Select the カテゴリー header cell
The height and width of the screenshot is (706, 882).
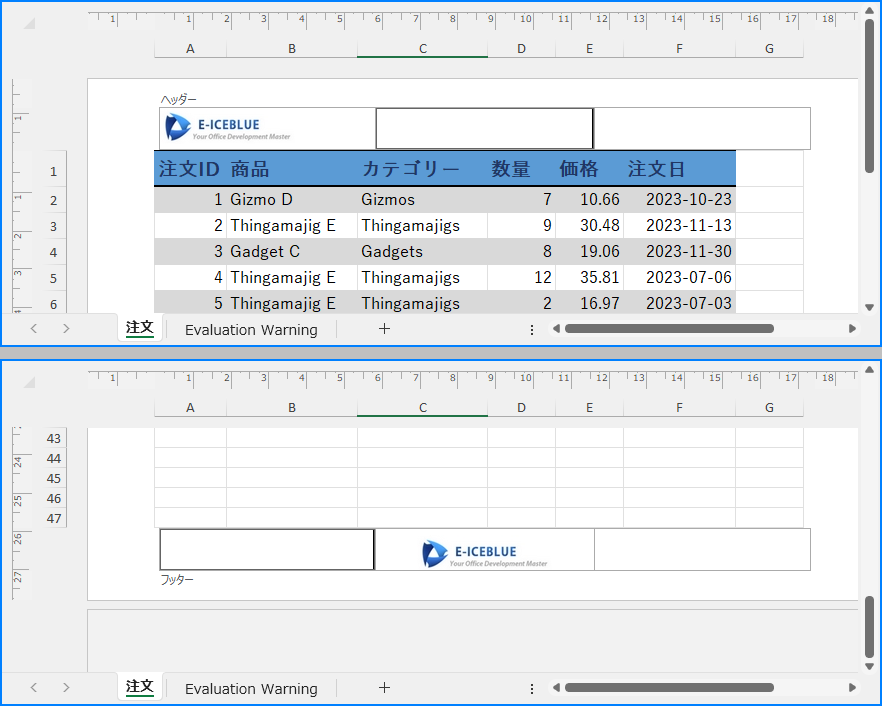422,169
